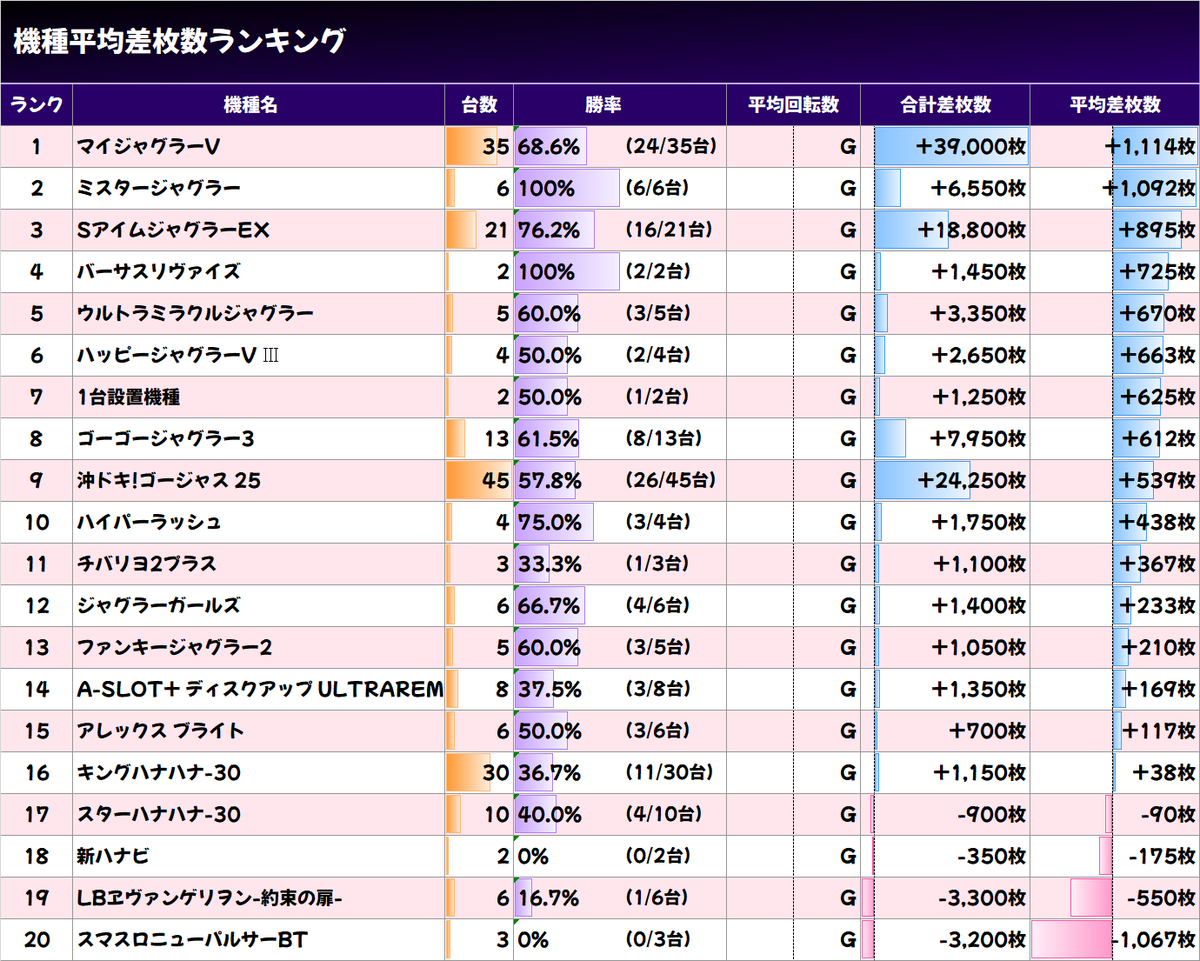Click the (4/10台) win count
Screen dimensions: 1200x961
tap(664, 815)
